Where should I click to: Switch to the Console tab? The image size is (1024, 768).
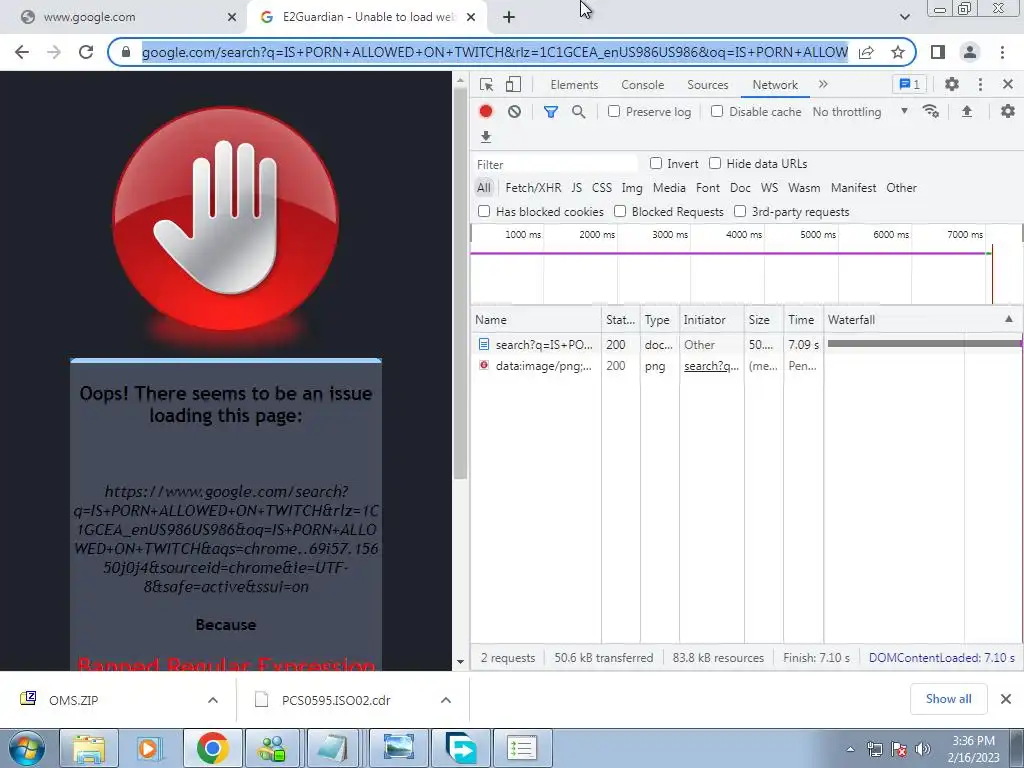[643, 85]
